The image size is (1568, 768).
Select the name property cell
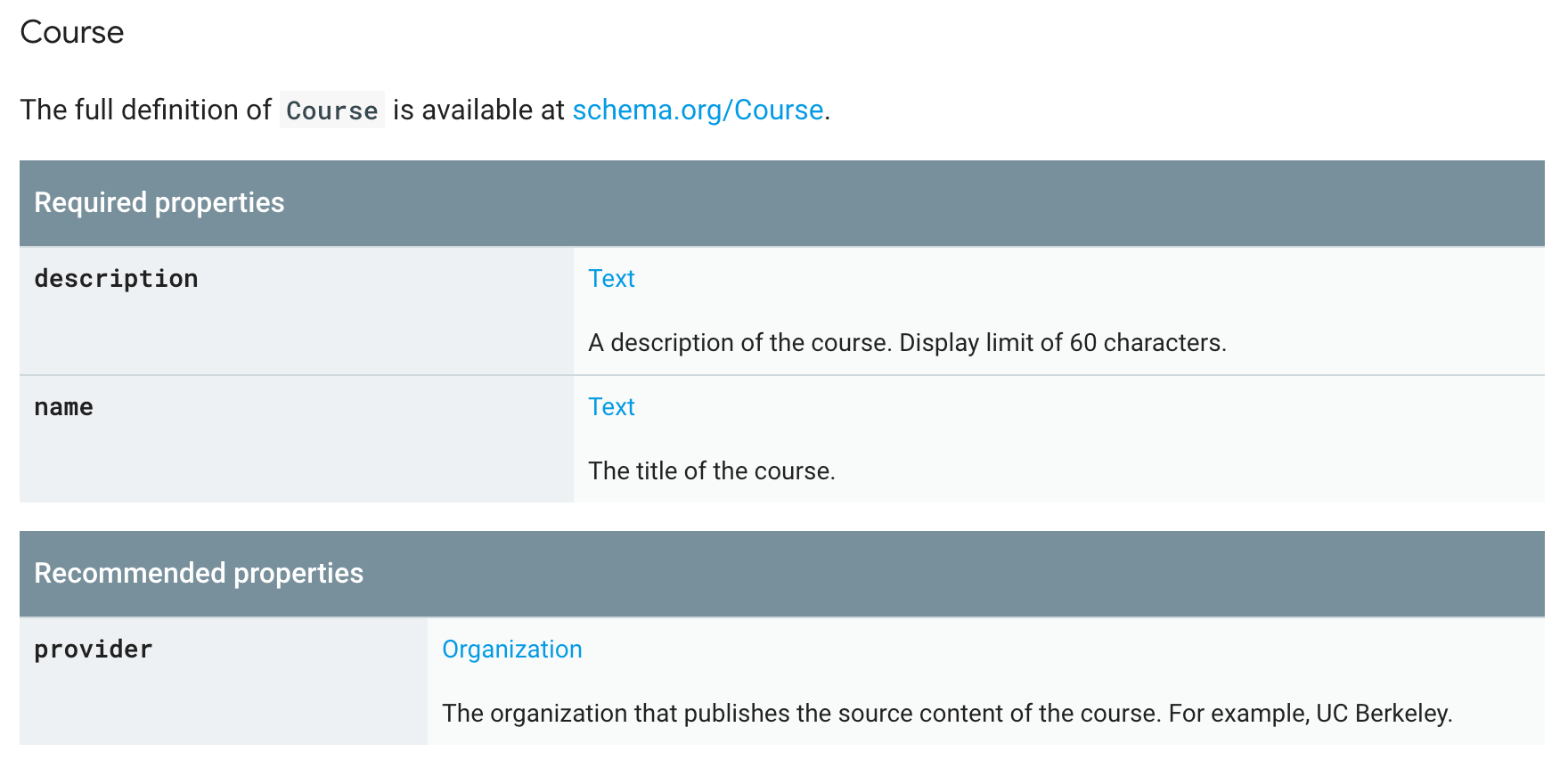(64, 407)
